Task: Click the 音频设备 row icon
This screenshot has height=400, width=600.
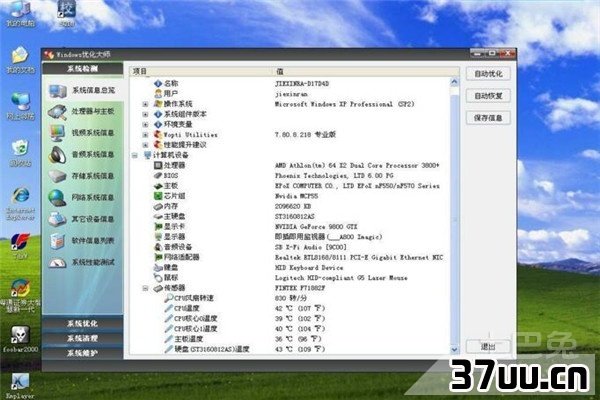Action: pyautogui.click(x=158, y=247)
